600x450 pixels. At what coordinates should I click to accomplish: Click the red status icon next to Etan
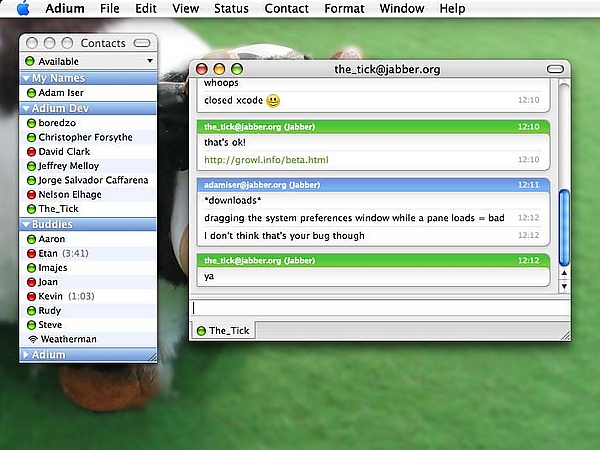[x=31, y=254]
